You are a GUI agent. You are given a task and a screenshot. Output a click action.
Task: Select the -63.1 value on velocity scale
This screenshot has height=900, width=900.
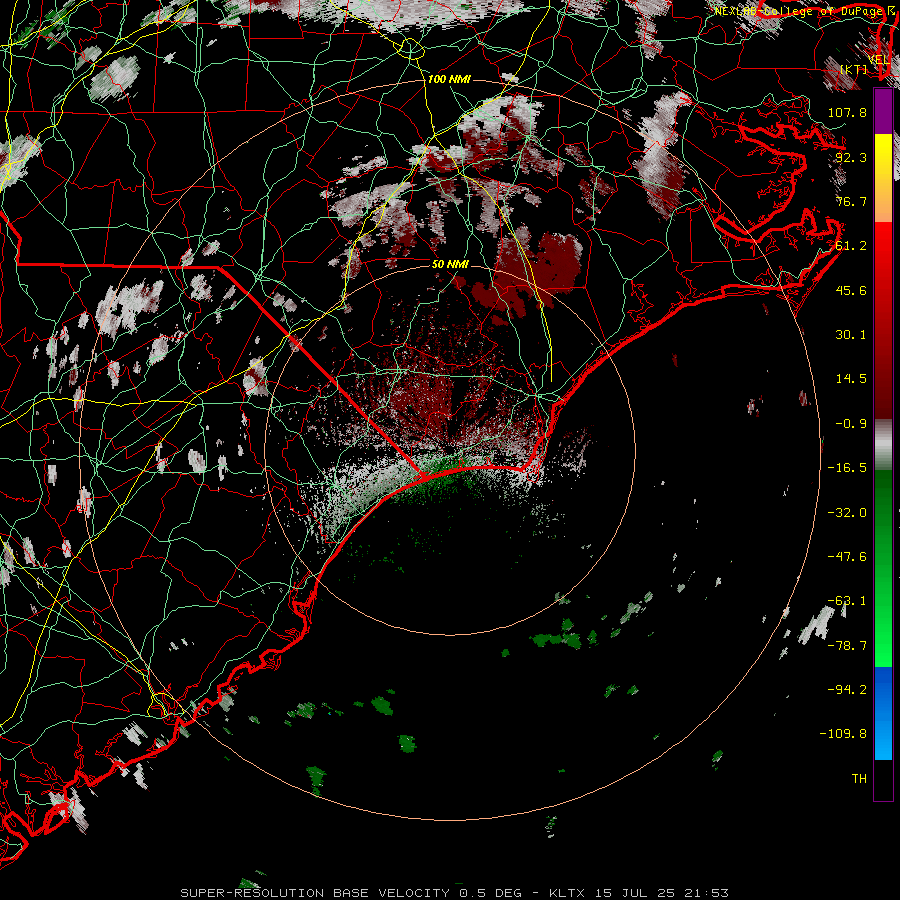[847, 601]
